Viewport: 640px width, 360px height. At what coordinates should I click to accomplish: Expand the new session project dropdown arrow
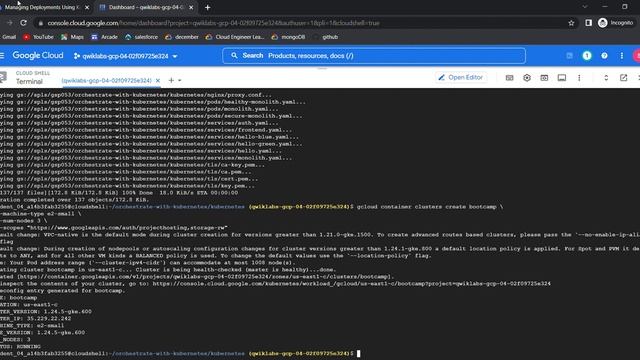180,80
